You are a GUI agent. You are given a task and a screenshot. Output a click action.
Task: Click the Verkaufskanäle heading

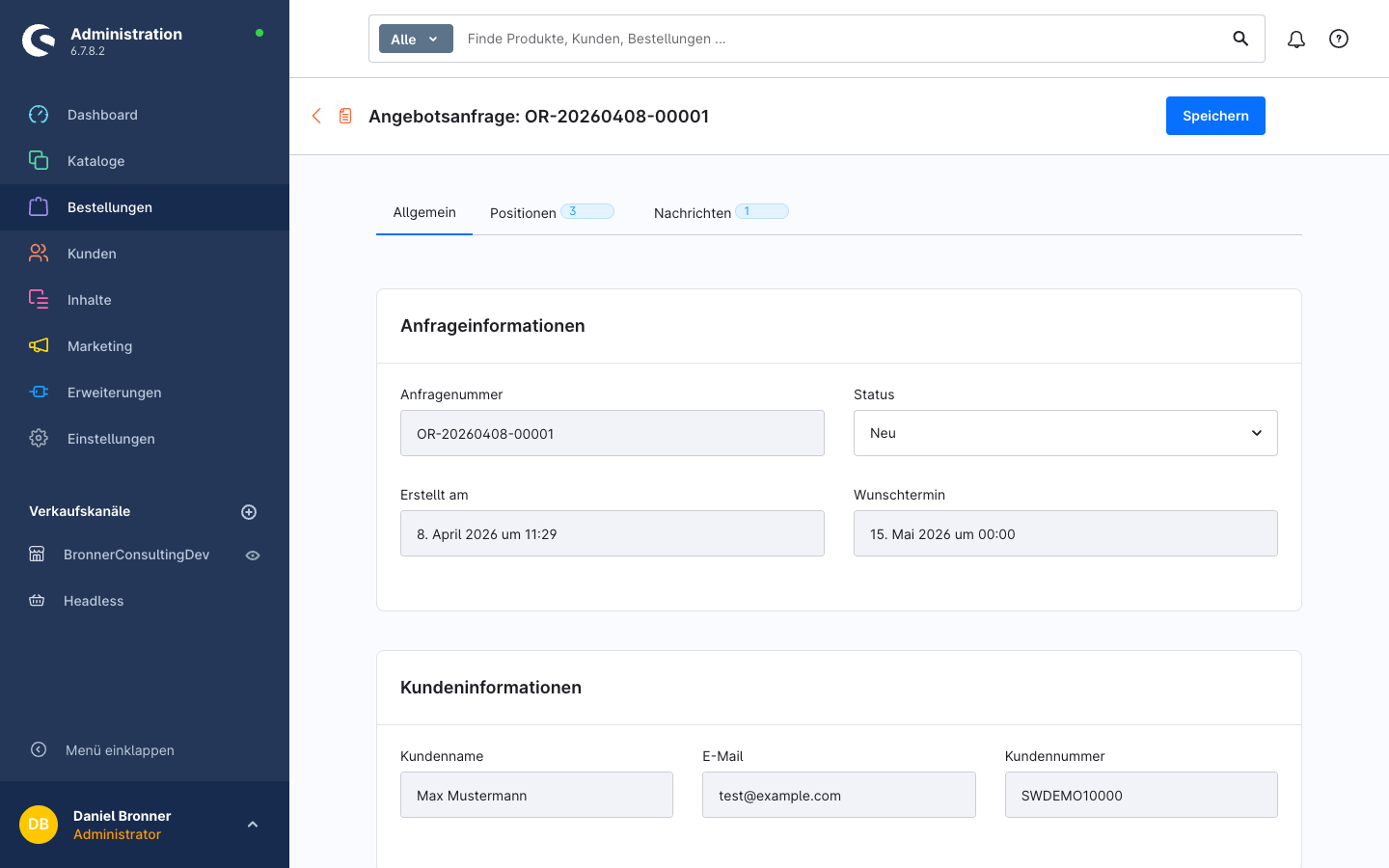click(x=79, y=511)
